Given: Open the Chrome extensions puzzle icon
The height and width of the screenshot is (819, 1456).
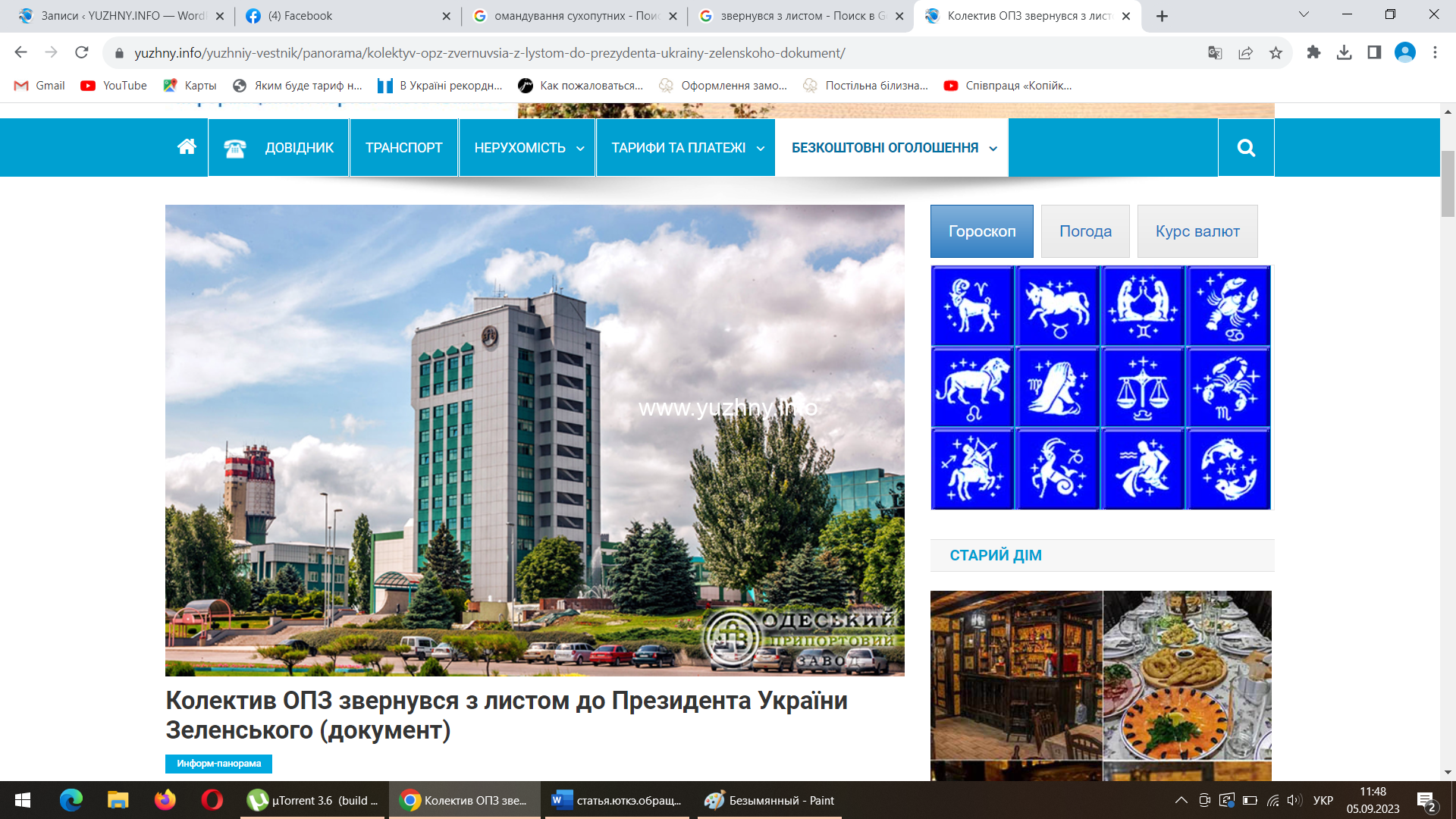Looking at the screenshot, I should pyautogui.click(x=1313, y=52).
